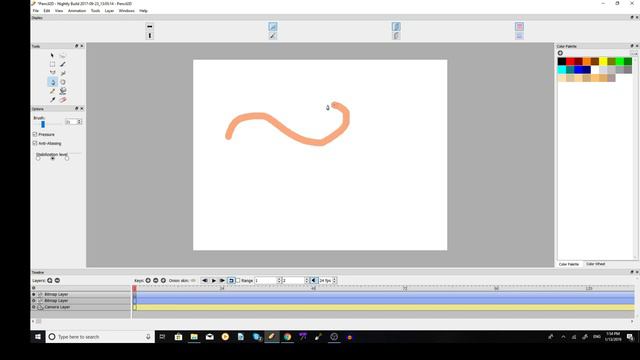Select the middle stabilization level radio button
The width and height of the screenshot is (640, 360).
pyautogui.click(x=52, y=158)
